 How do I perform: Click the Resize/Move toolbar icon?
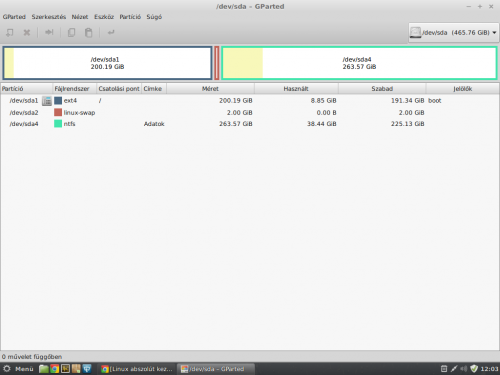[x=49, y=32]
